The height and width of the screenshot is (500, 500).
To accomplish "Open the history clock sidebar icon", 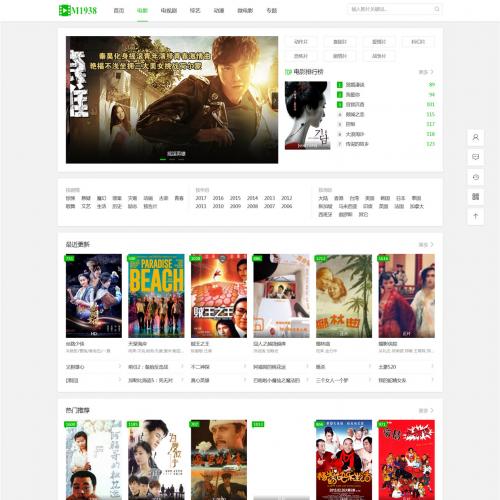I will 476,177.
